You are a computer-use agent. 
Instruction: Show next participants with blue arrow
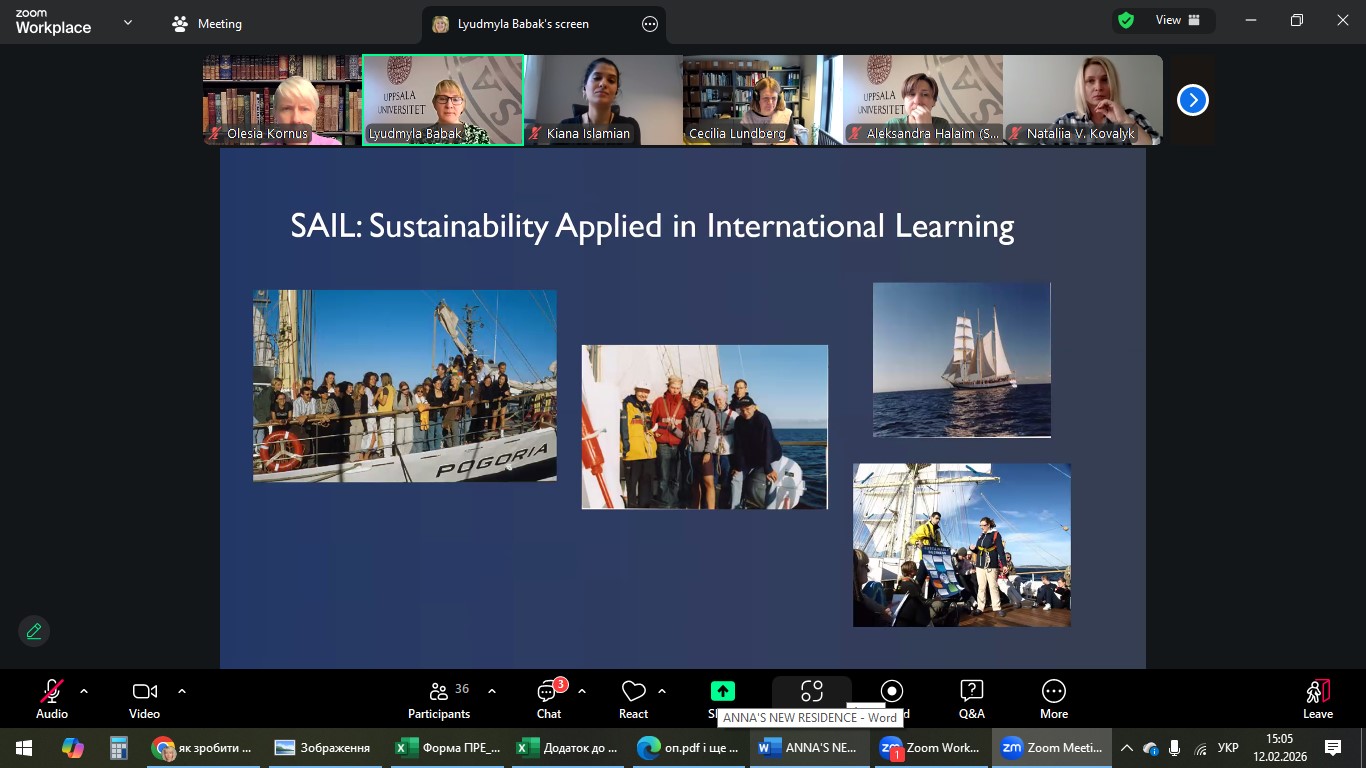[x=1192, y=100]
